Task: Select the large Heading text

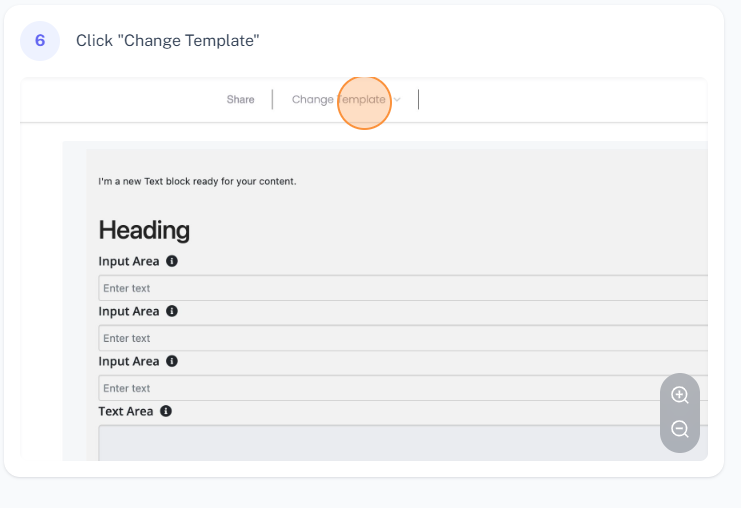Action: (144, 230)
